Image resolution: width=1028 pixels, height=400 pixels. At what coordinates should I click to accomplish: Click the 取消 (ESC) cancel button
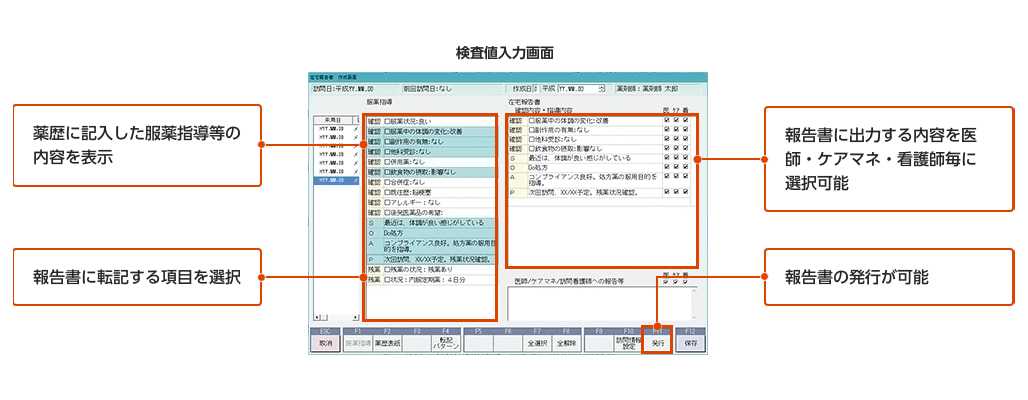[x=324, y=341]
